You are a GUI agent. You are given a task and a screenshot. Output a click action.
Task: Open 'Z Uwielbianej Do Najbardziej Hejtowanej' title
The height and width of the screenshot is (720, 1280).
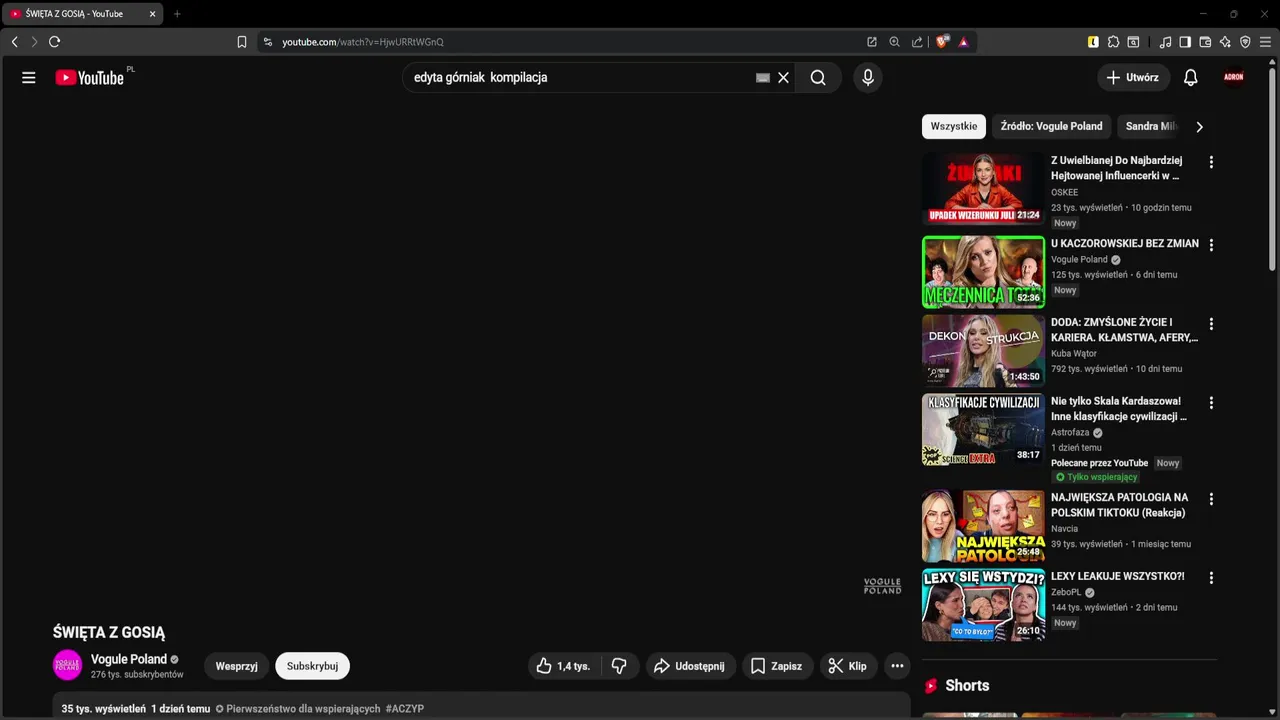click(1117, 168)
